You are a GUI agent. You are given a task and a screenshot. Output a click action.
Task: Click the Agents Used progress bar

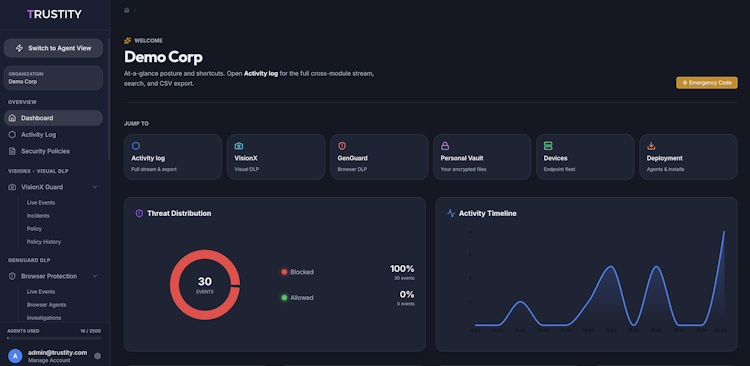click(x=54, y=338)
